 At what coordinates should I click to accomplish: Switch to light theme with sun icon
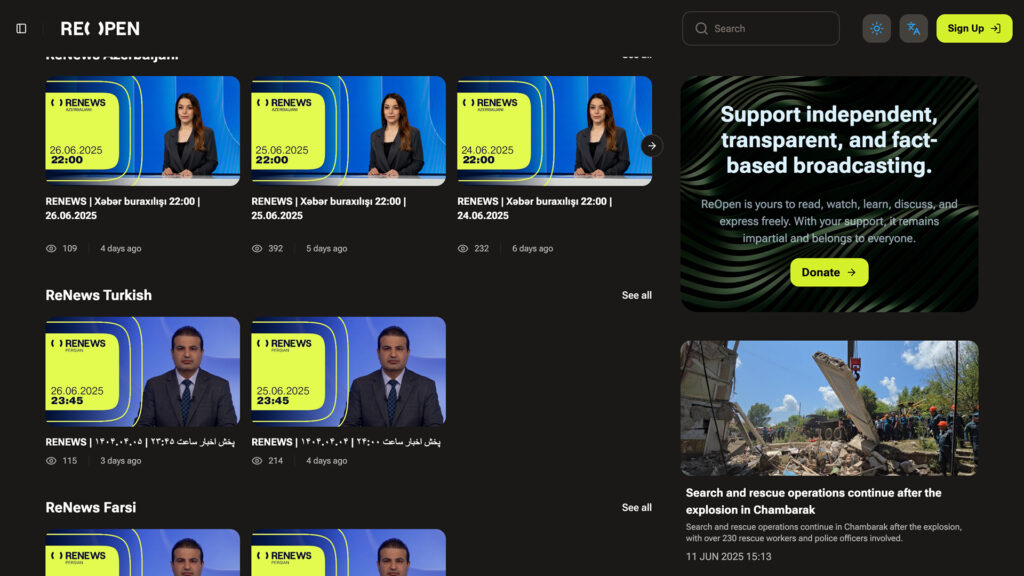876,29
